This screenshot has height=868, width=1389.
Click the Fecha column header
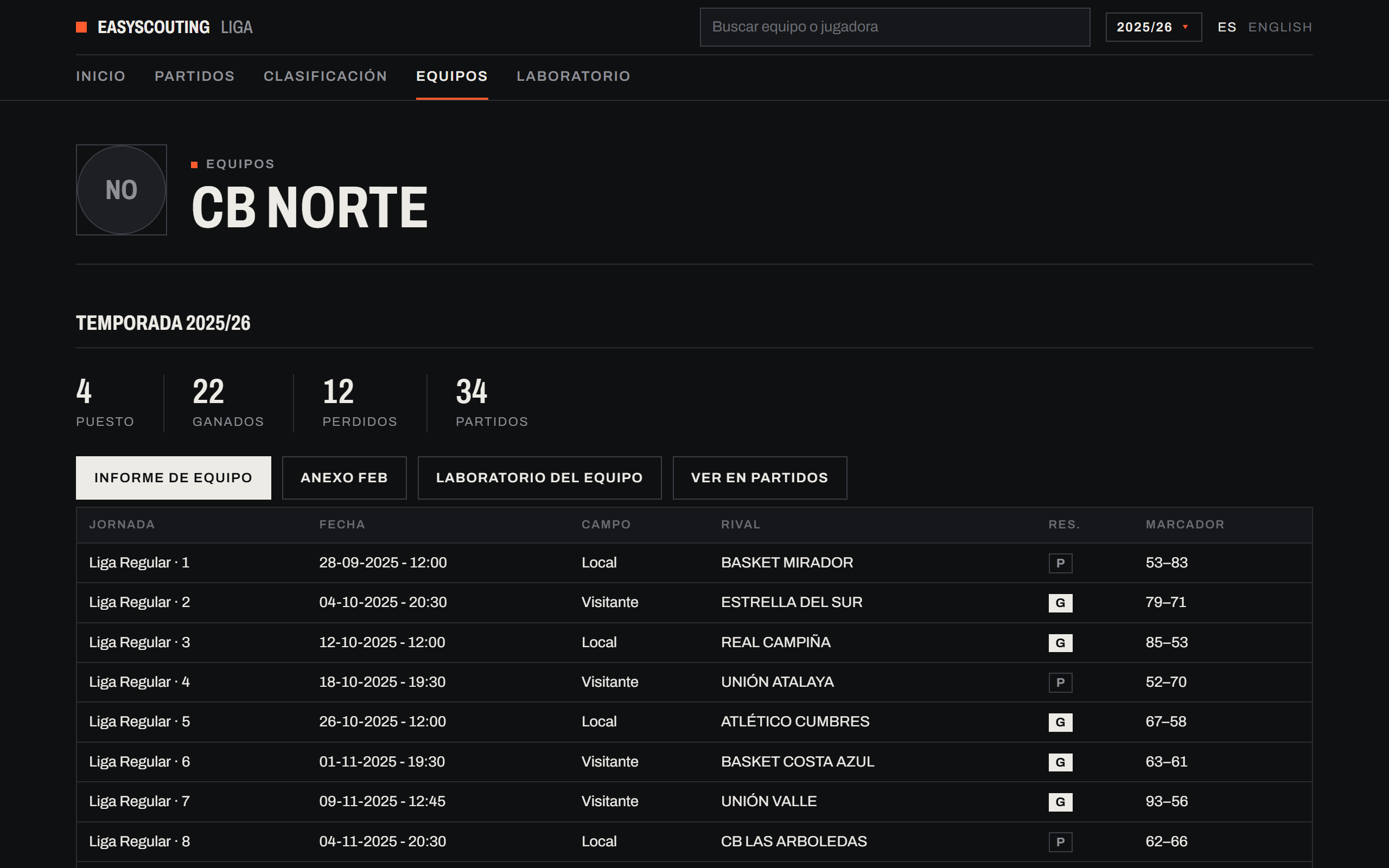coord(342,525)
